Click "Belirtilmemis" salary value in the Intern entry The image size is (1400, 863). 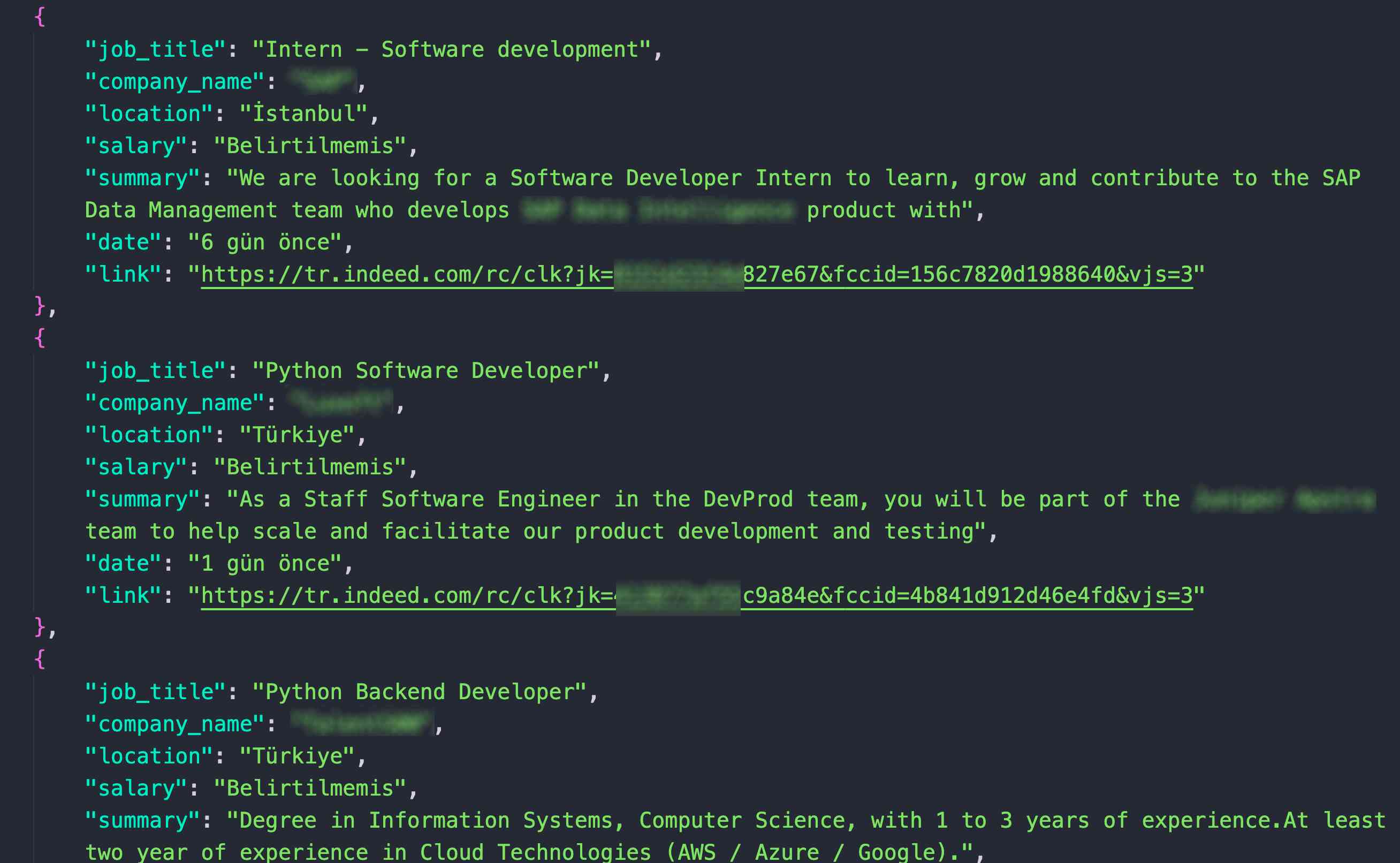click(310, 146)
